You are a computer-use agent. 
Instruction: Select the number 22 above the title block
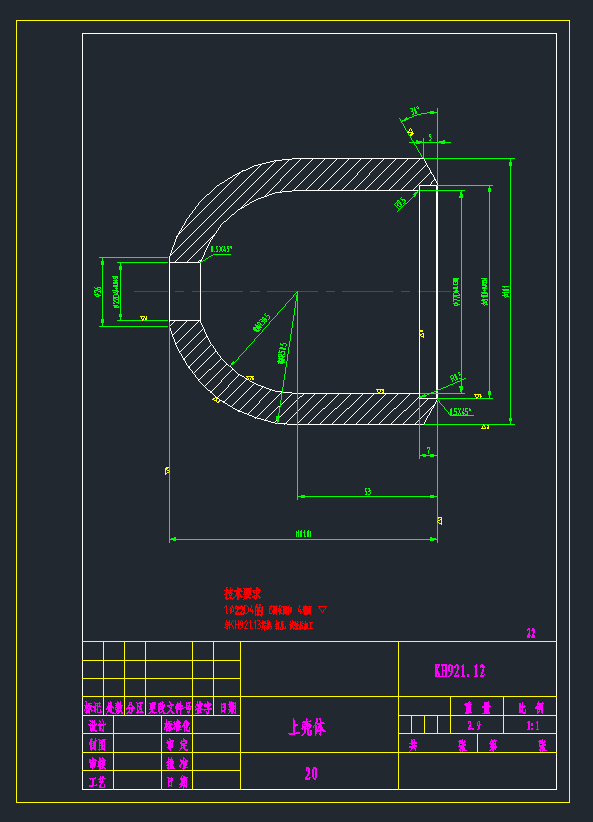pos(531,633)
